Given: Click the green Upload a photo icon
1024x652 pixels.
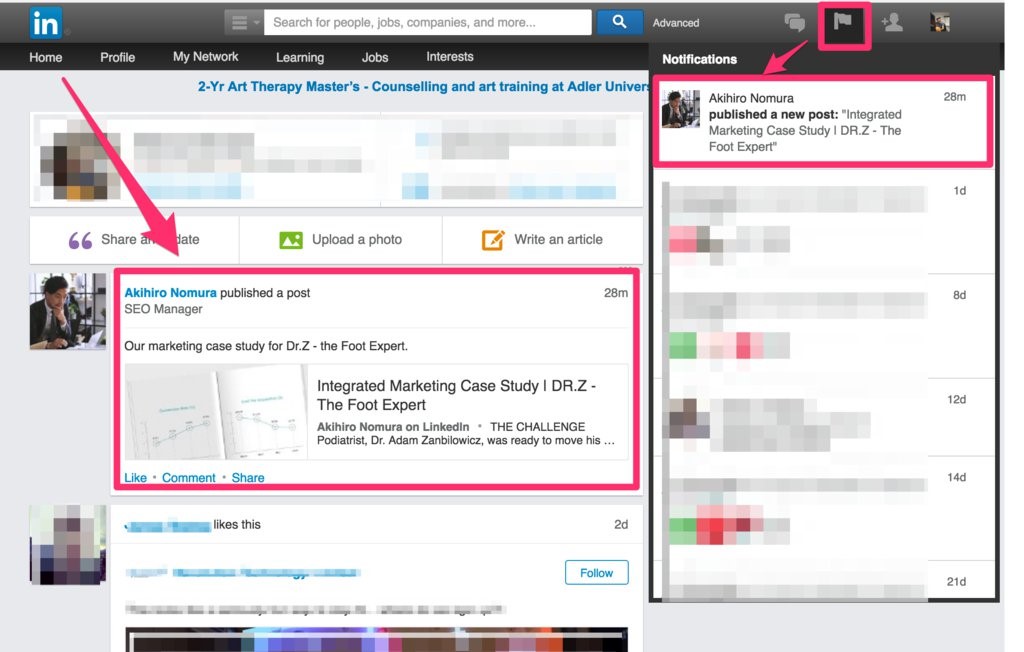Looking at the screenshot, I should (x=291, y=240).
